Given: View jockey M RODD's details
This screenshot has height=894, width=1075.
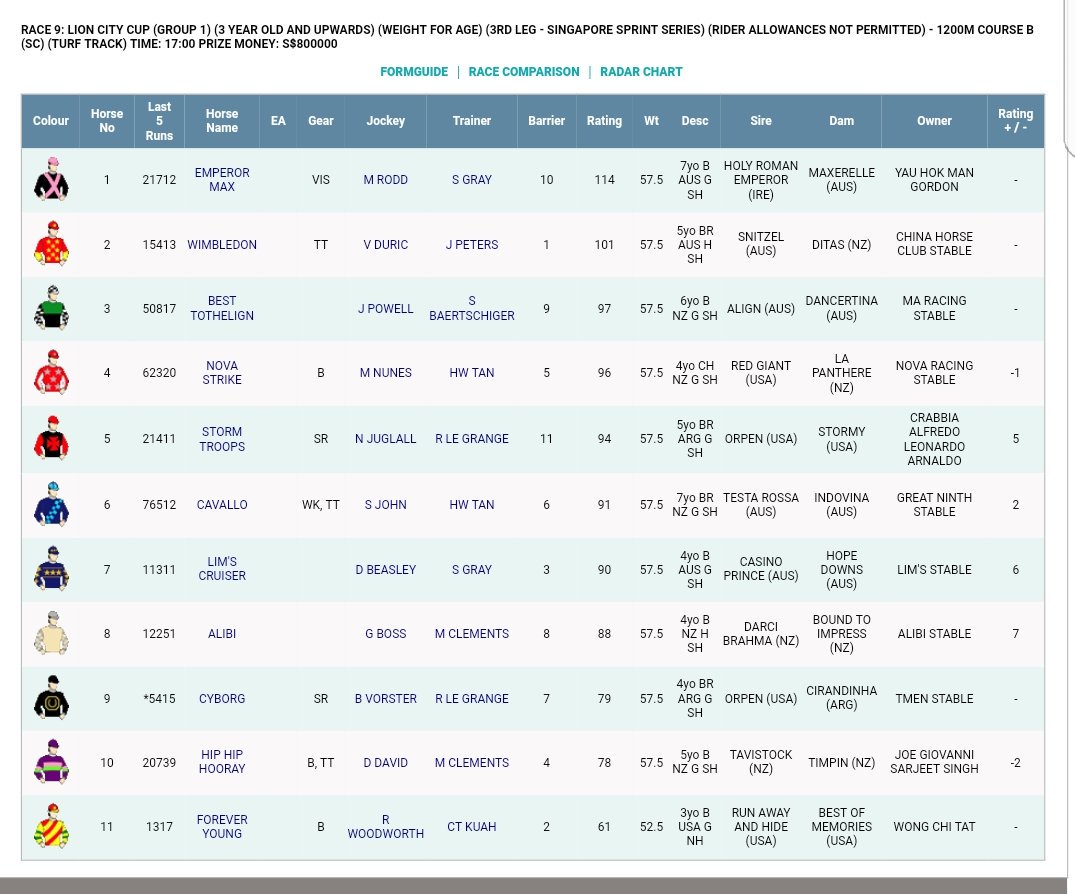Looking at the screenshot, I should click(x=385, y=180).
